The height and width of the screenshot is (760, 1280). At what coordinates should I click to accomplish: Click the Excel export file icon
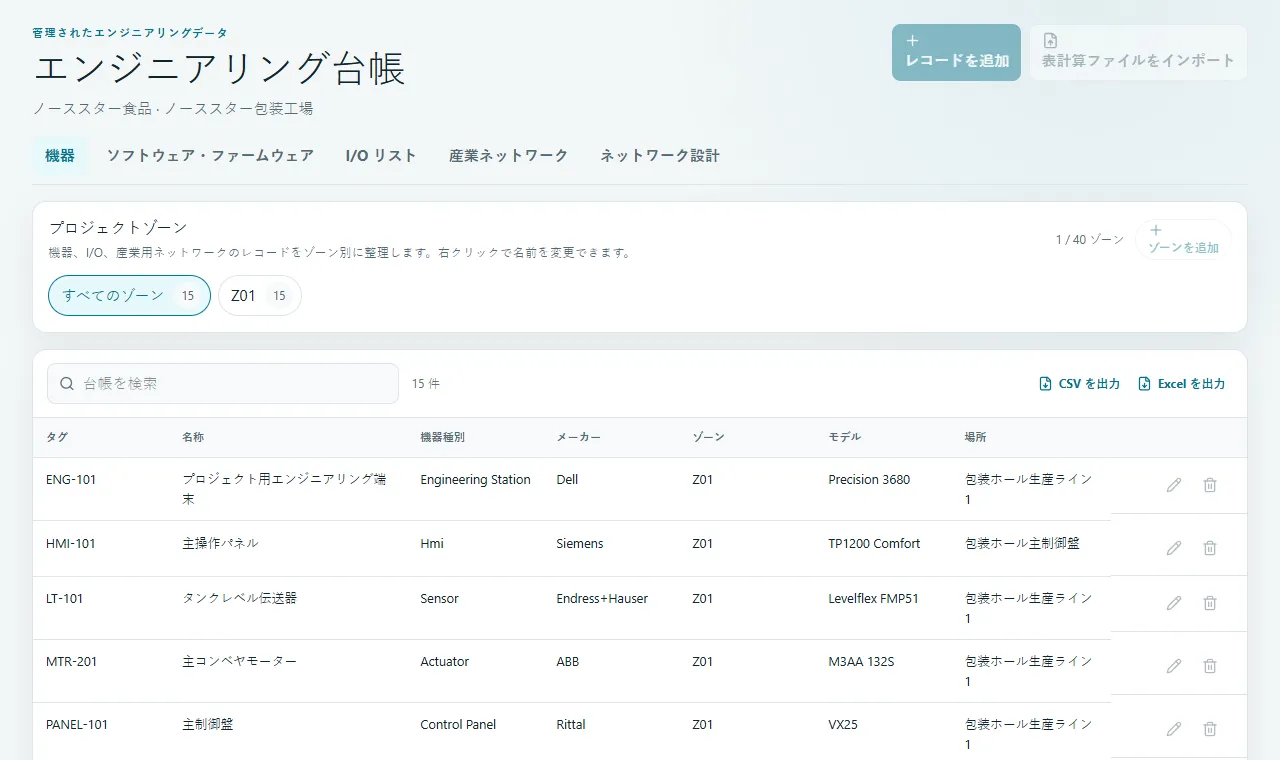tap(1145, 384)
